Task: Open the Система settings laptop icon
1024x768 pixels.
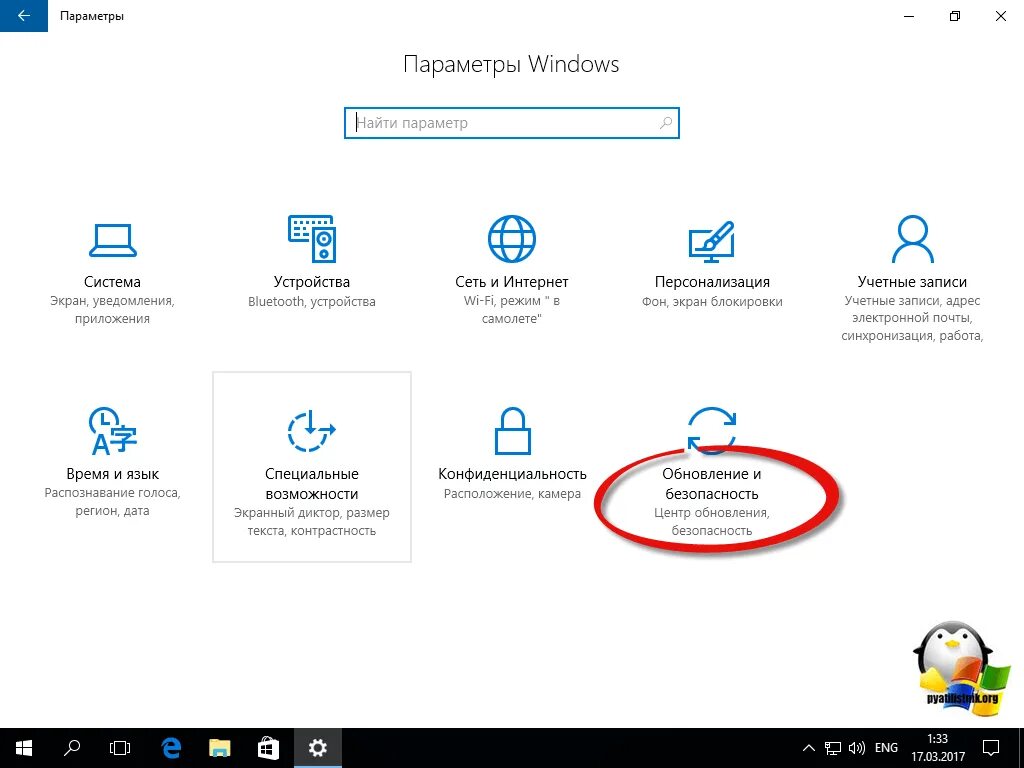Action: [x=112, y=240]
